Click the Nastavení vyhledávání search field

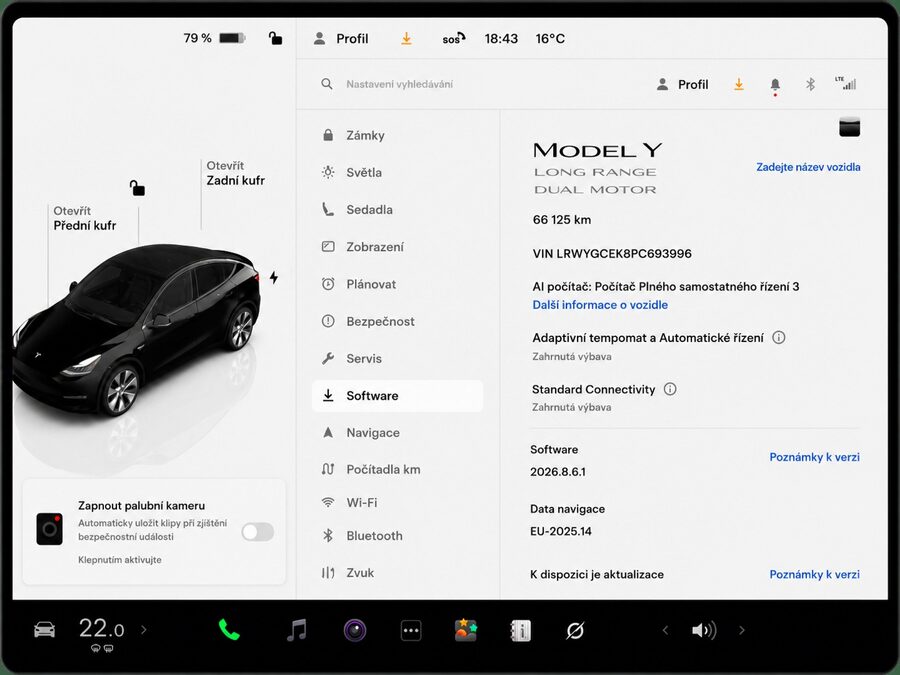(x=399, y=84)
